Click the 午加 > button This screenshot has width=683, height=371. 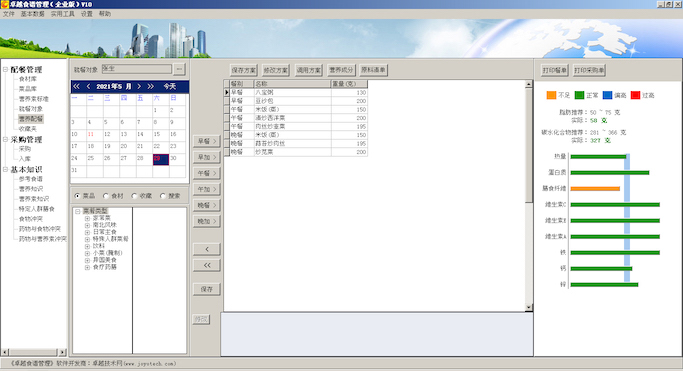pyautogui.click(x=207, y=189)
